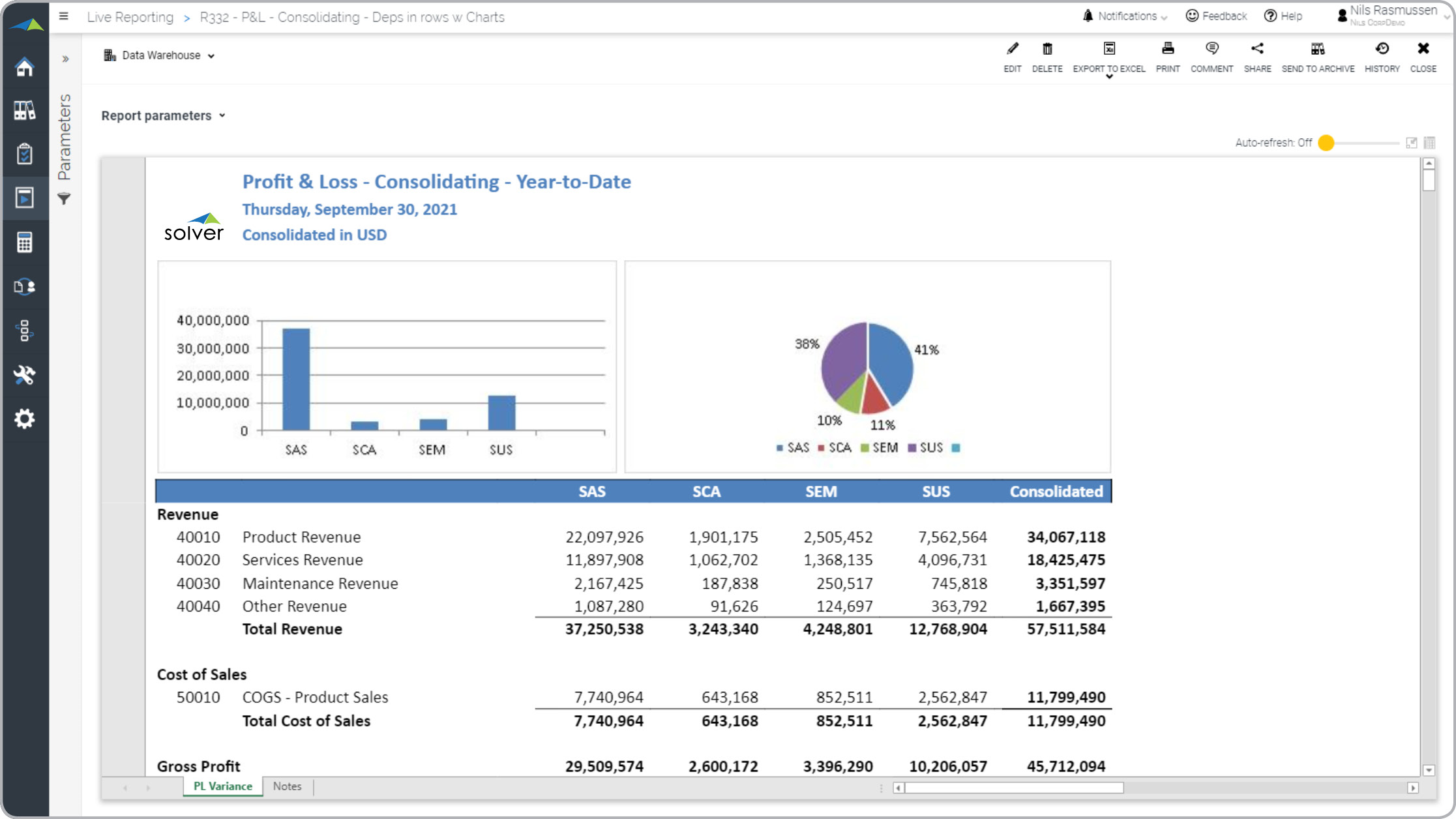This screenshot has height=819, width=1456.
Task: Expand the Report parameters section
Action: 163,115
